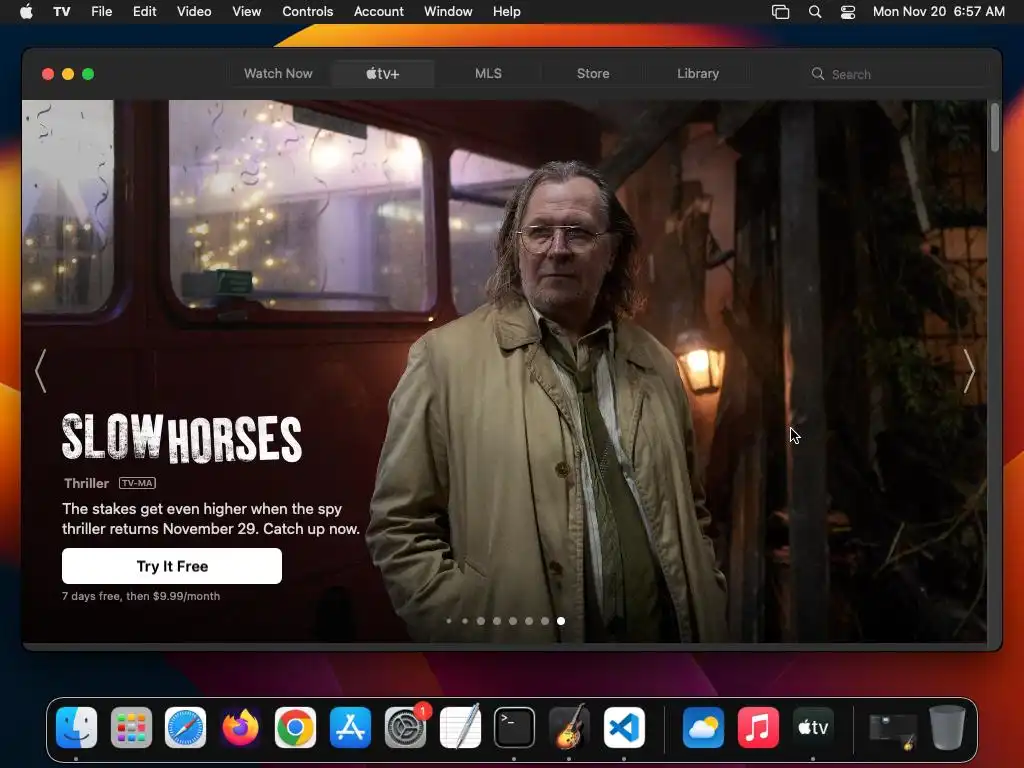Screen dimensions: 1024x768
Task: Switch to the MLS tab
Action: [488, 73]
